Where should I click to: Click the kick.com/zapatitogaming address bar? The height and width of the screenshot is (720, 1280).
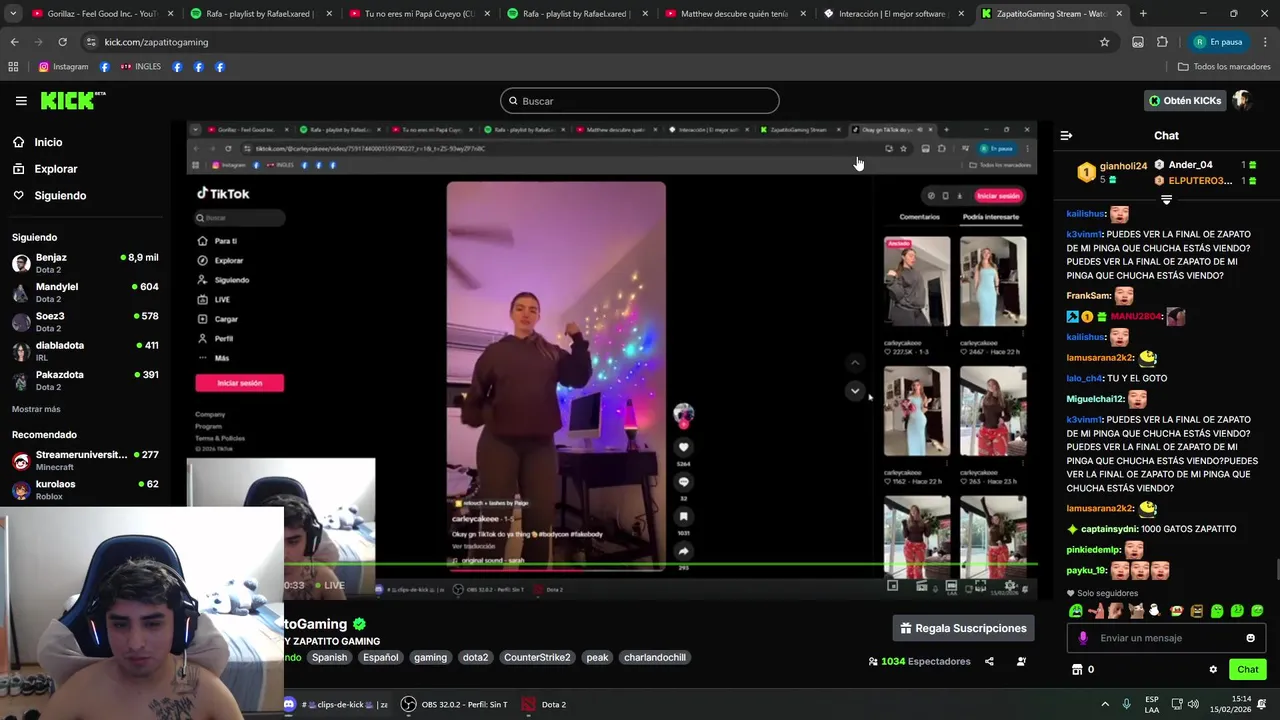[156, 42]
